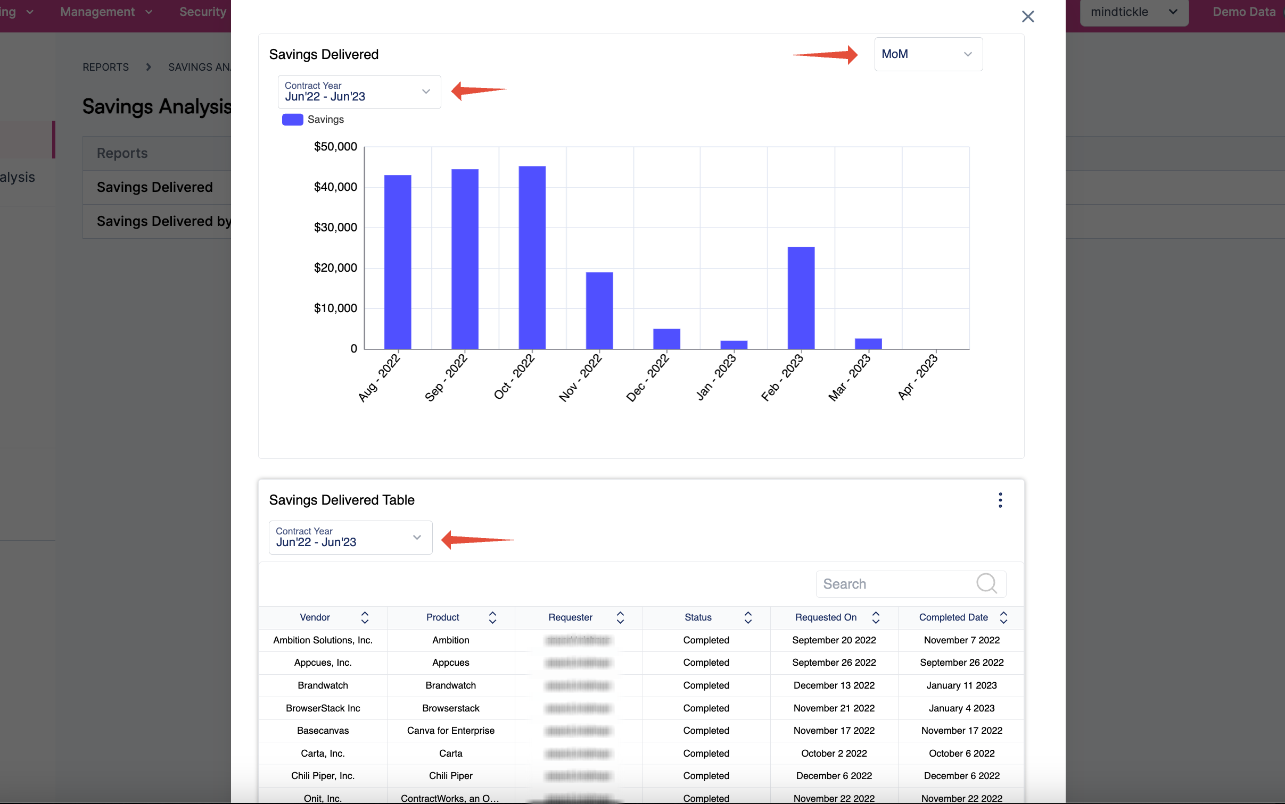Select the Oct - 2022 bar in the chart
Screen dimensions: 1285x804
532,257
